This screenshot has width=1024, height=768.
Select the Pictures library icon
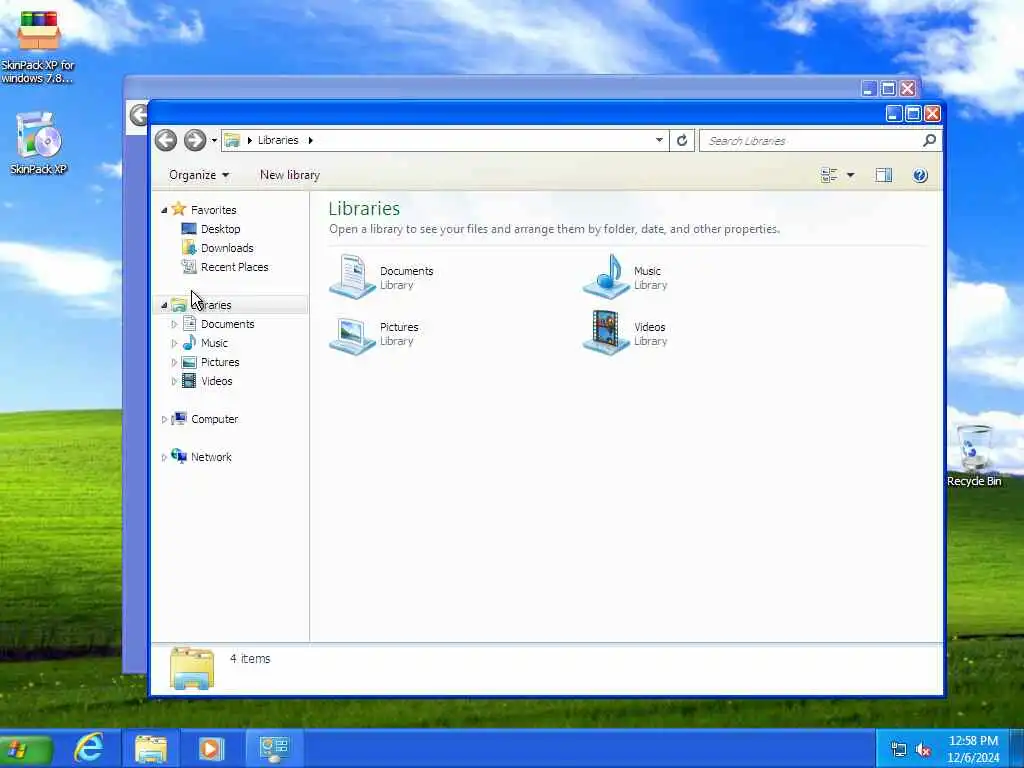tap(352, 334)
